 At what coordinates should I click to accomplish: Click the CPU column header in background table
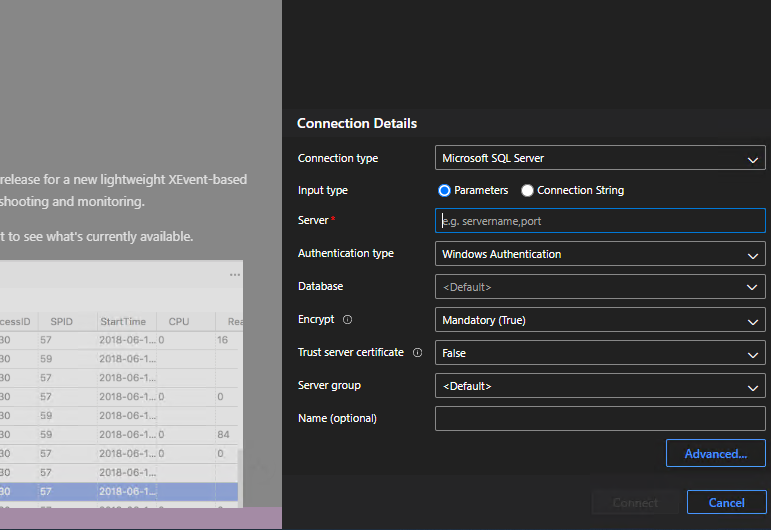coord(178,322)
